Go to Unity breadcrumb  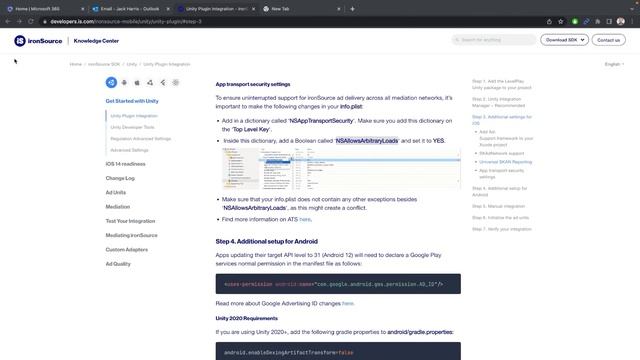click(132, 64)
